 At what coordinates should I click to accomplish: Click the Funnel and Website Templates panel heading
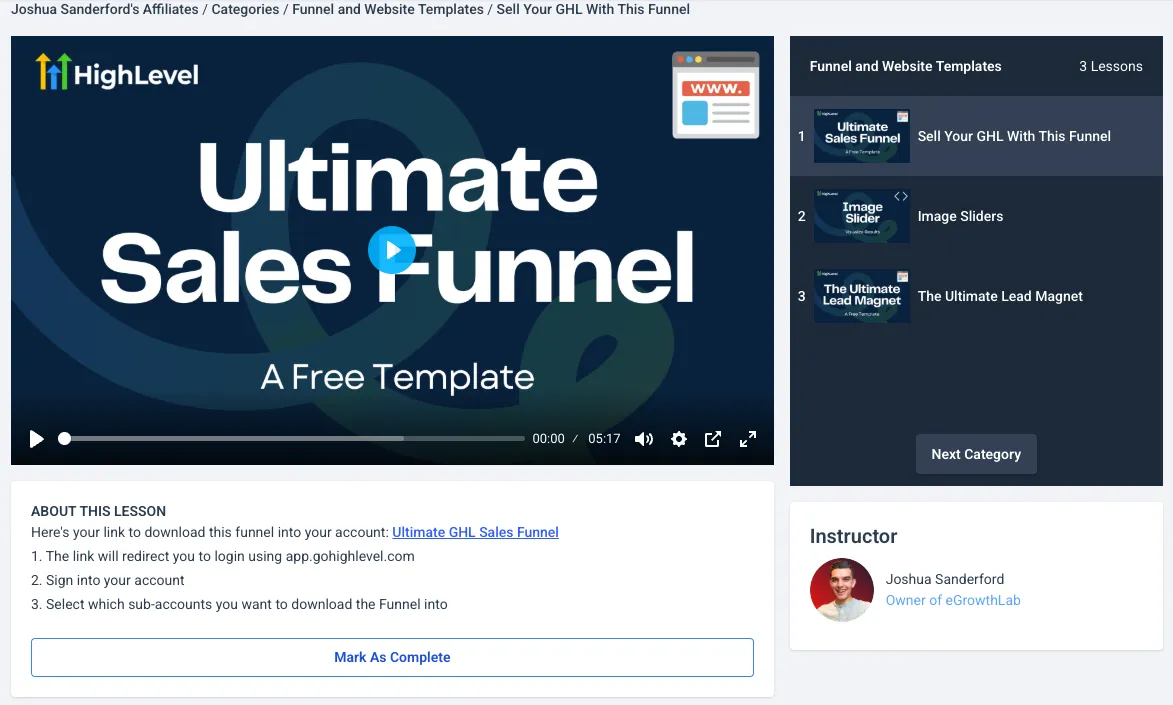(x=905, y=67)
